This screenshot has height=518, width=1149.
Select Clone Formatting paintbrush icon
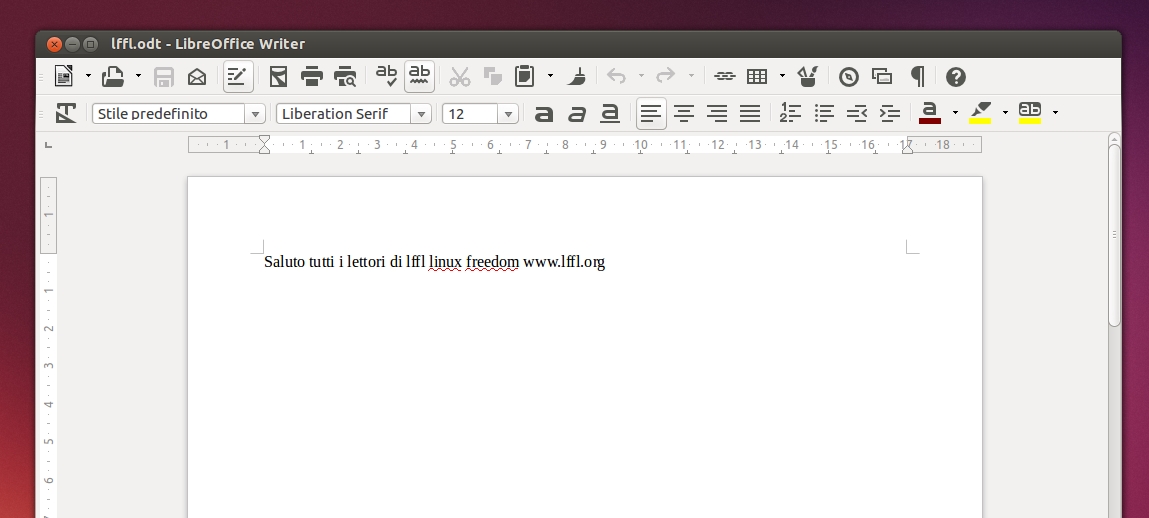[577, 76]
